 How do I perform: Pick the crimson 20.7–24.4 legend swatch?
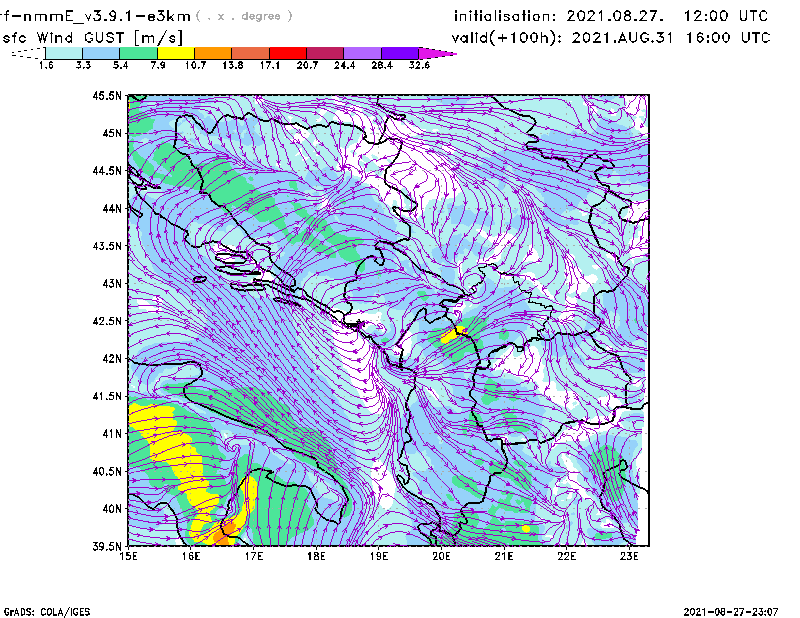pyautogui.click(x=325, y=53)
